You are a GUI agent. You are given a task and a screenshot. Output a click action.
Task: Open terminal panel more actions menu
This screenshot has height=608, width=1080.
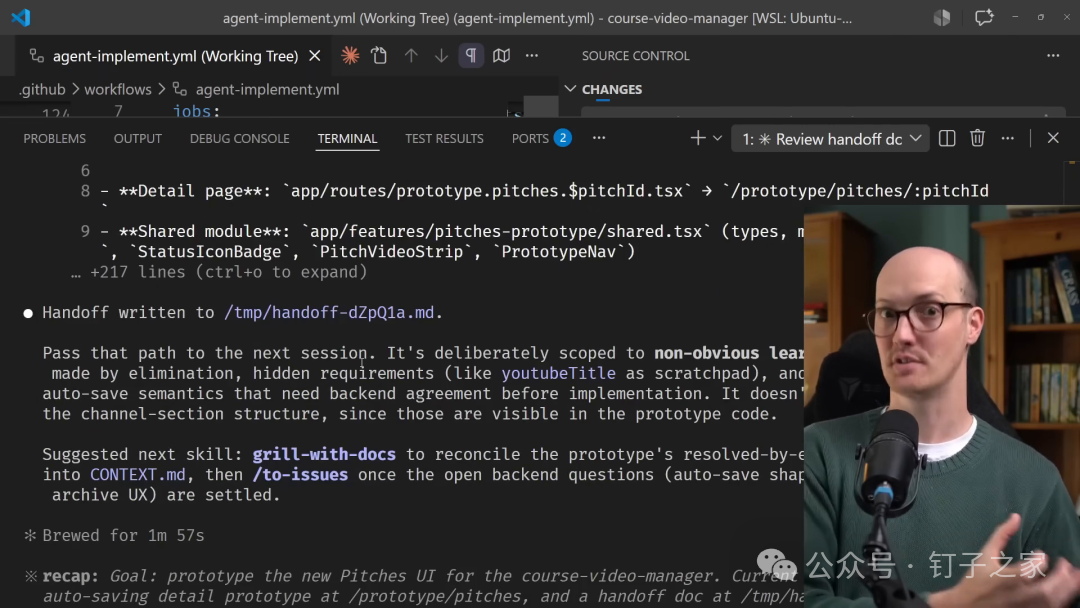1008,138
